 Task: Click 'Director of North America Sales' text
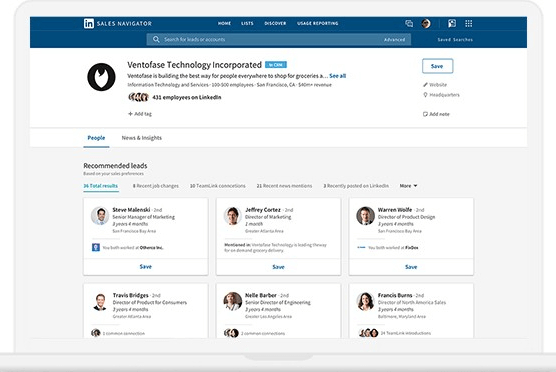(x=412, y=302)
